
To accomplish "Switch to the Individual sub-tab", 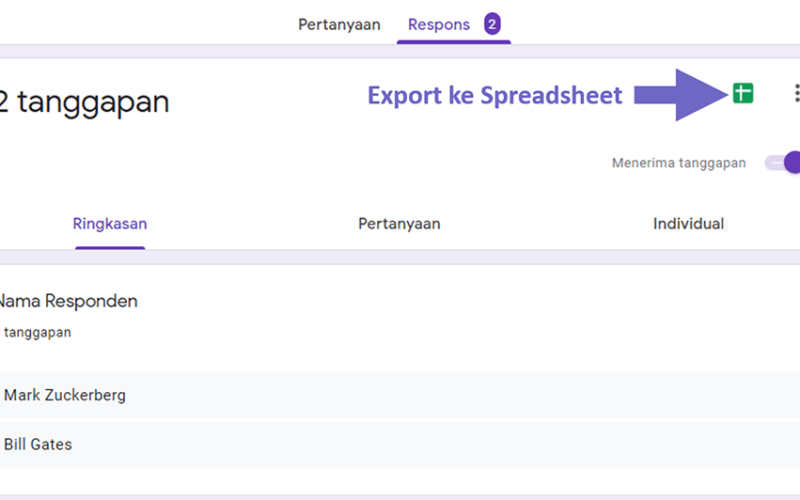I will point(688,223).
